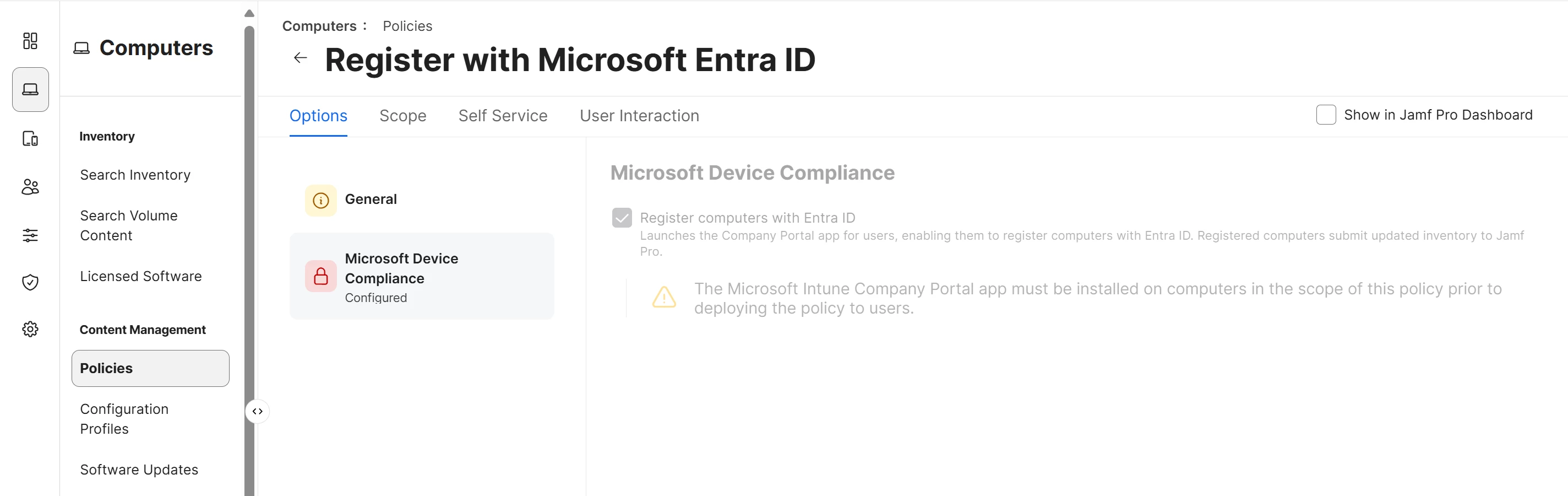Switch to the Scope tab
1568x496 pixels.
(x=403, y=116)
